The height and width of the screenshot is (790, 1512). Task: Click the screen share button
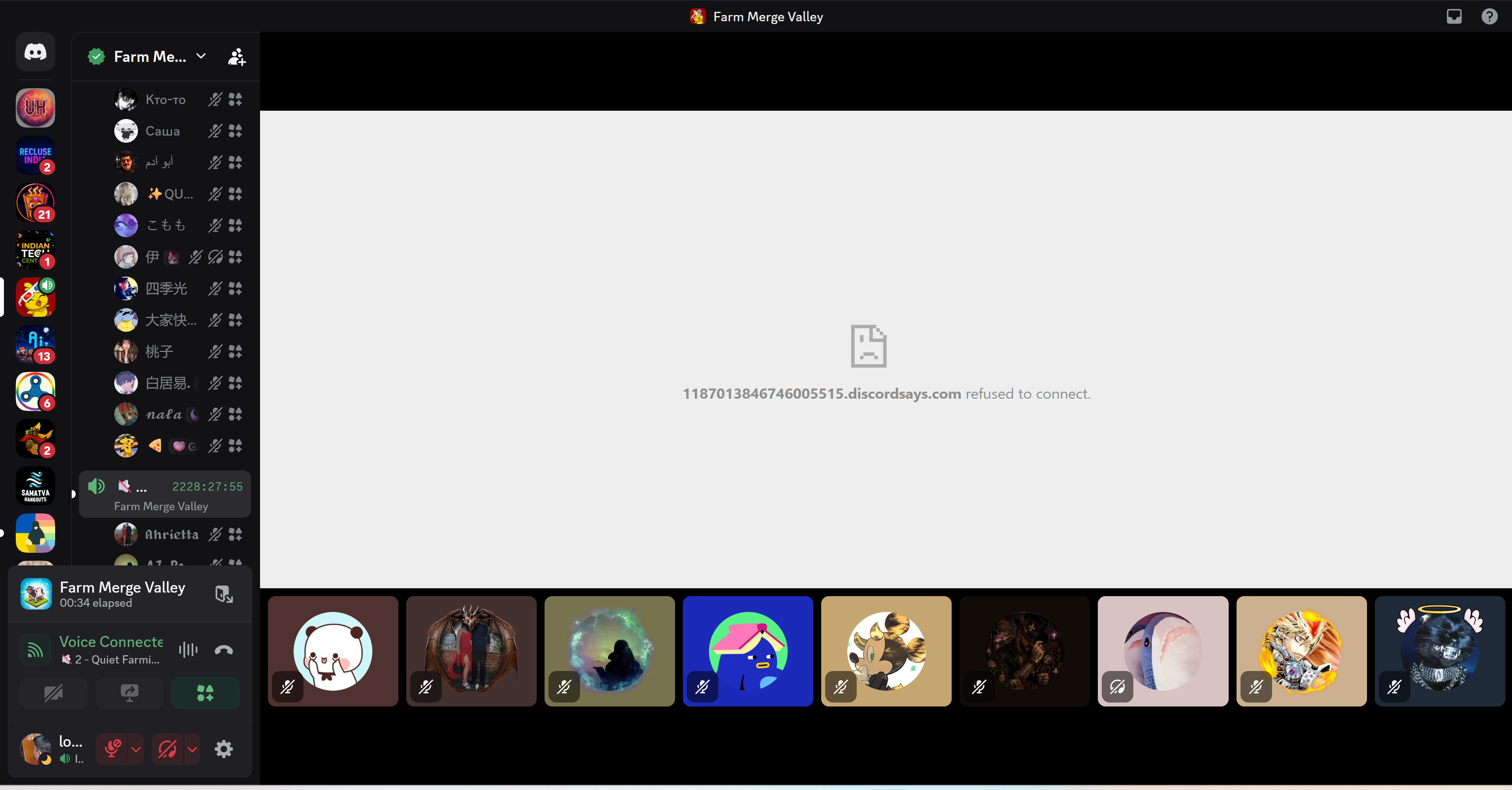[129, 693]
